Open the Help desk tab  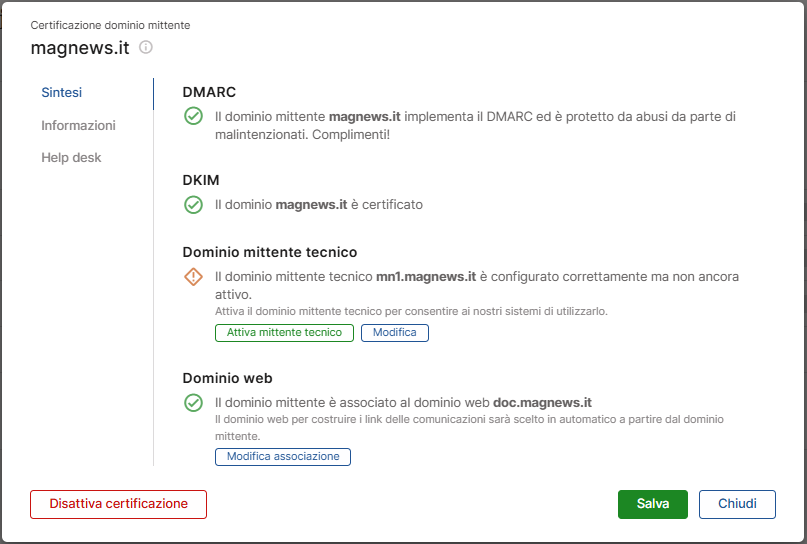tap(71, 157)
